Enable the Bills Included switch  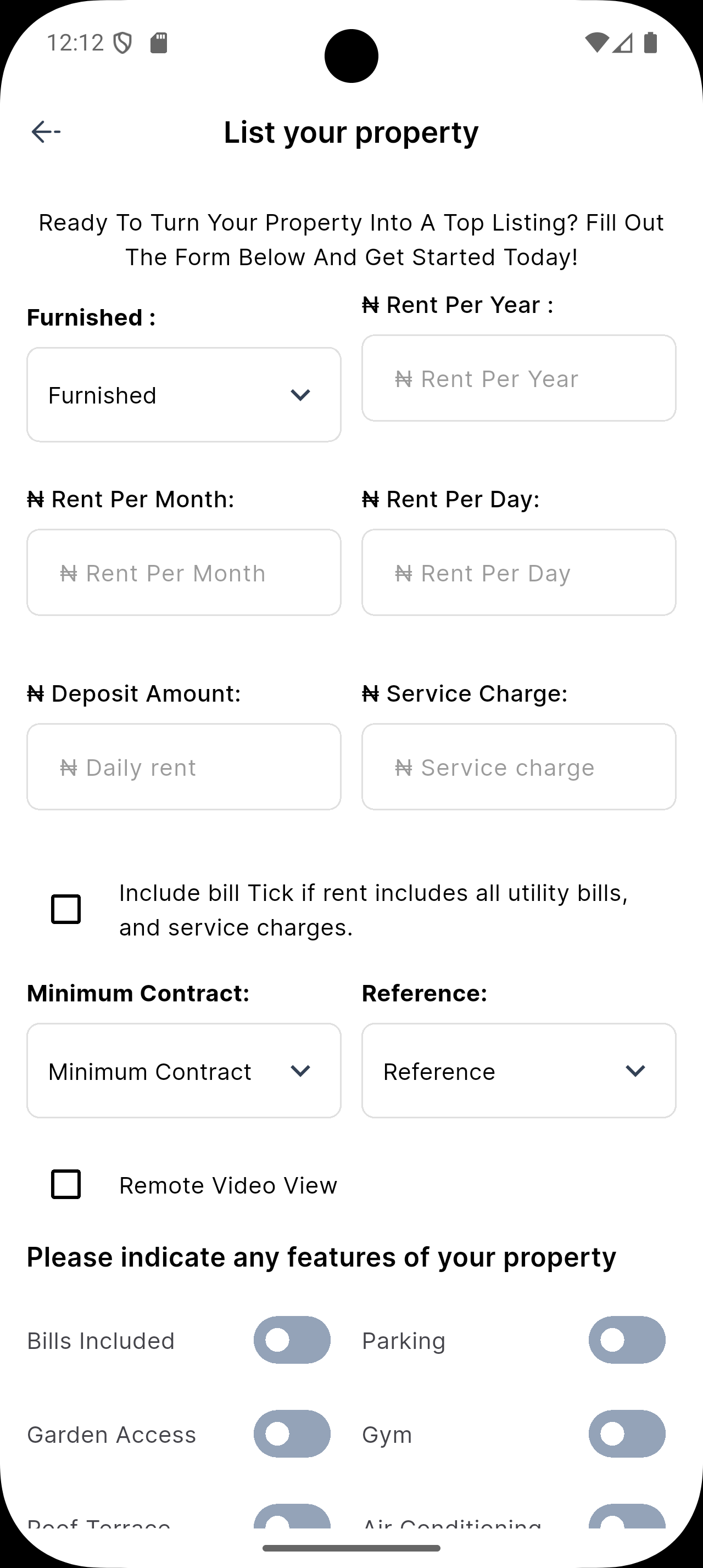292,1340
